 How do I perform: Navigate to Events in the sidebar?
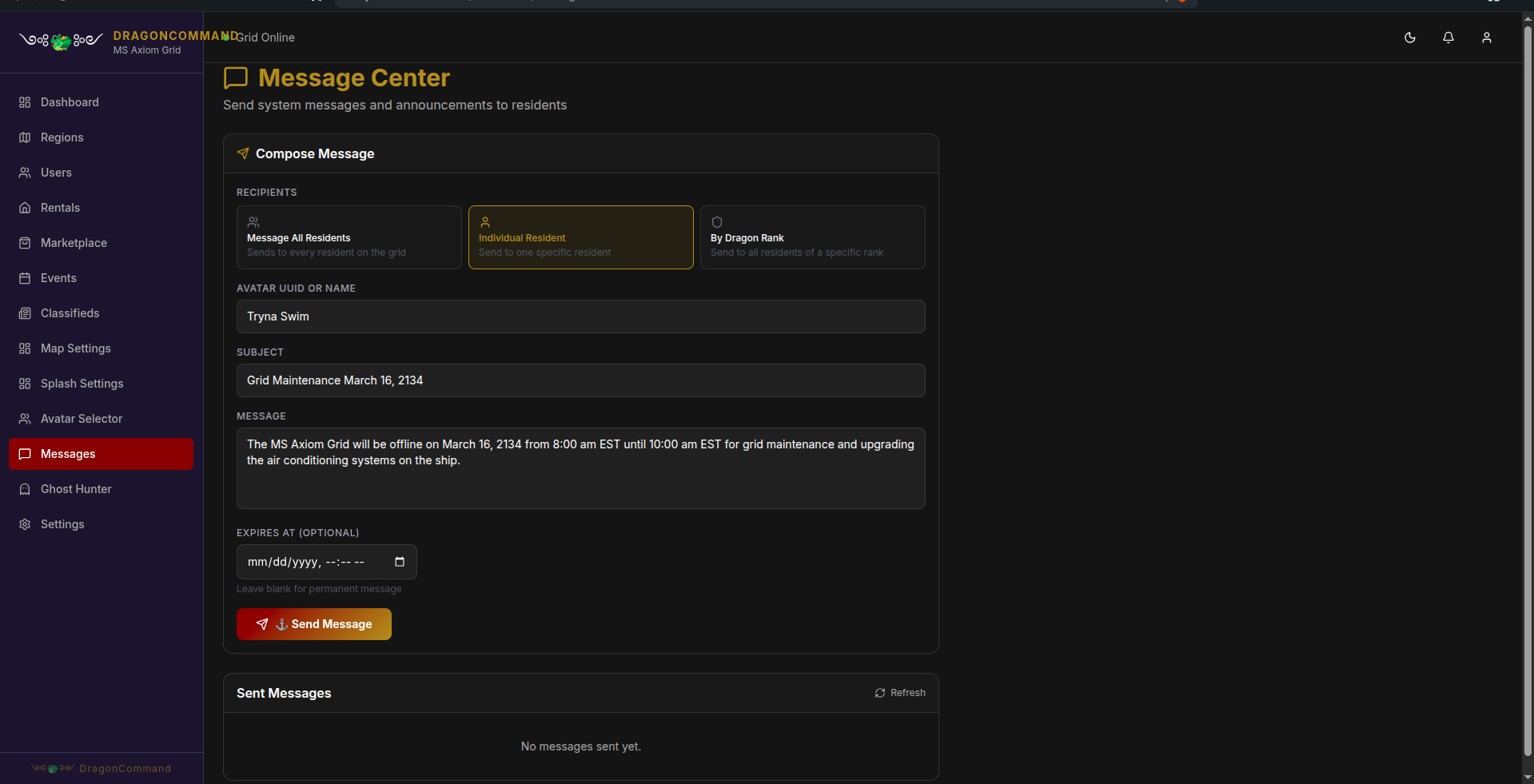coord(101,278)
